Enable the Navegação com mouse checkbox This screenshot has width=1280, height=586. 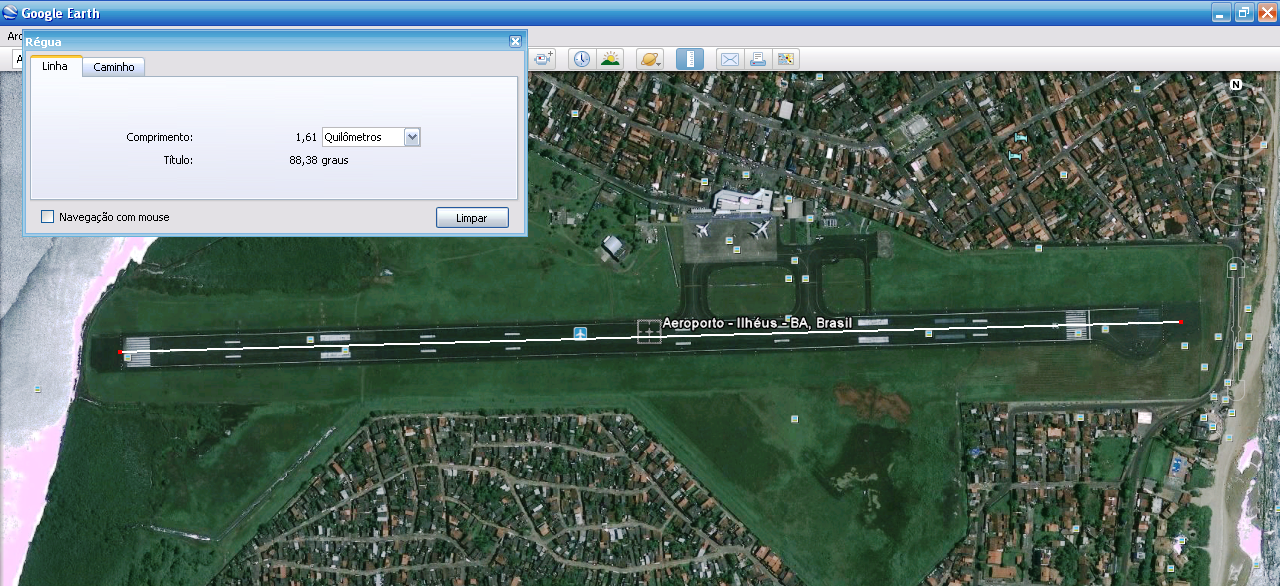47,217
